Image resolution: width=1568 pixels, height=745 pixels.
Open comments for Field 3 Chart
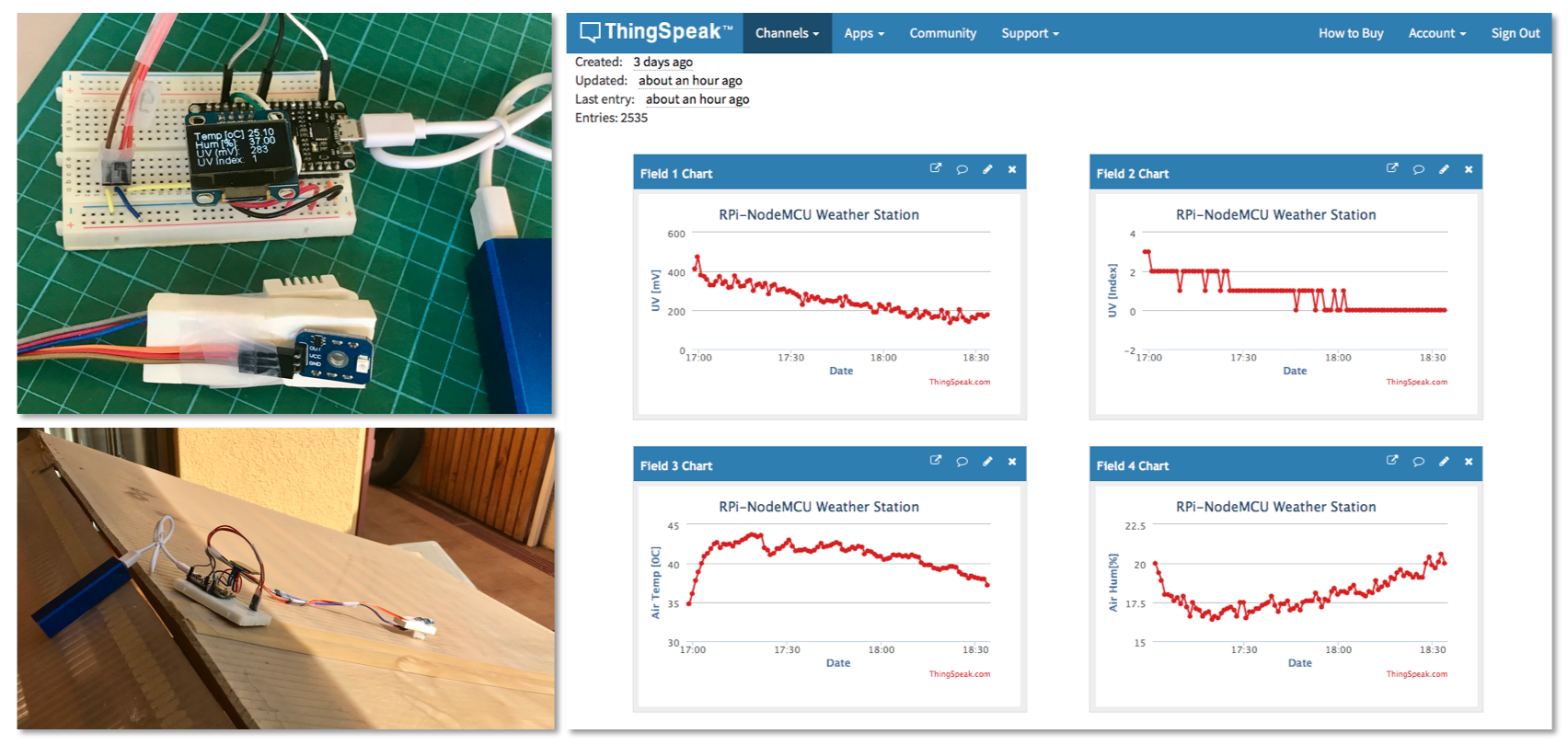click(962, 461)
